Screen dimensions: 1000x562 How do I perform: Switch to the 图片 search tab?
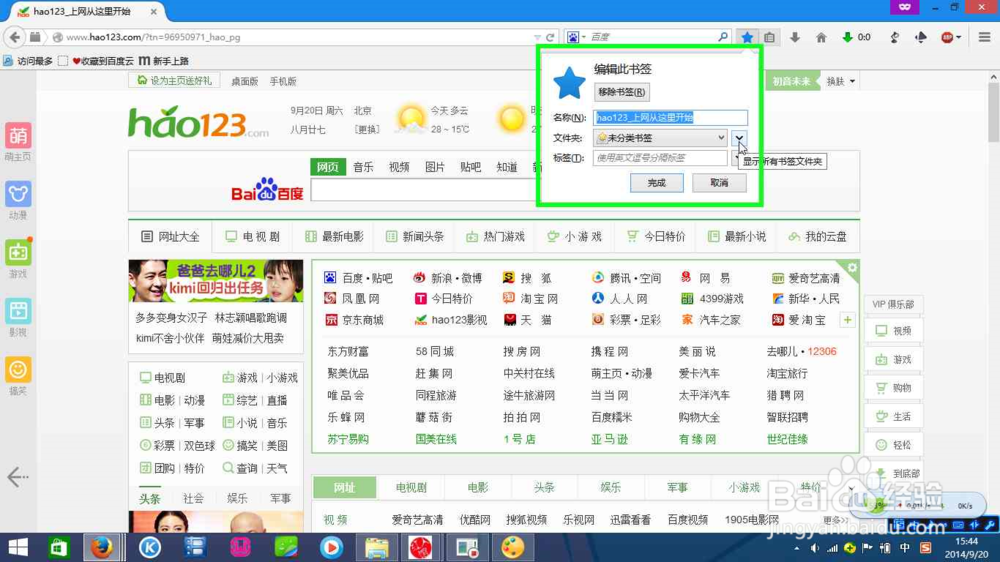pos(435,167)
